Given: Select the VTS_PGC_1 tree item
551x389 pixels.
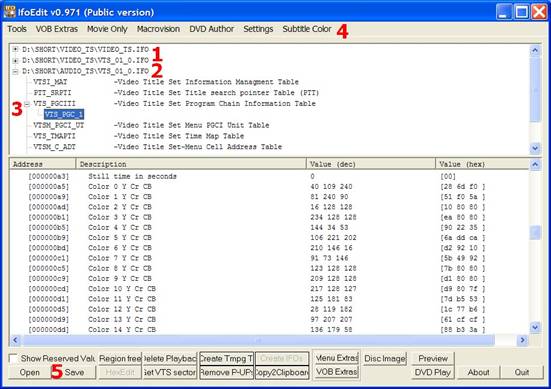Looking at the screenshot, I should tap(64, 114).
